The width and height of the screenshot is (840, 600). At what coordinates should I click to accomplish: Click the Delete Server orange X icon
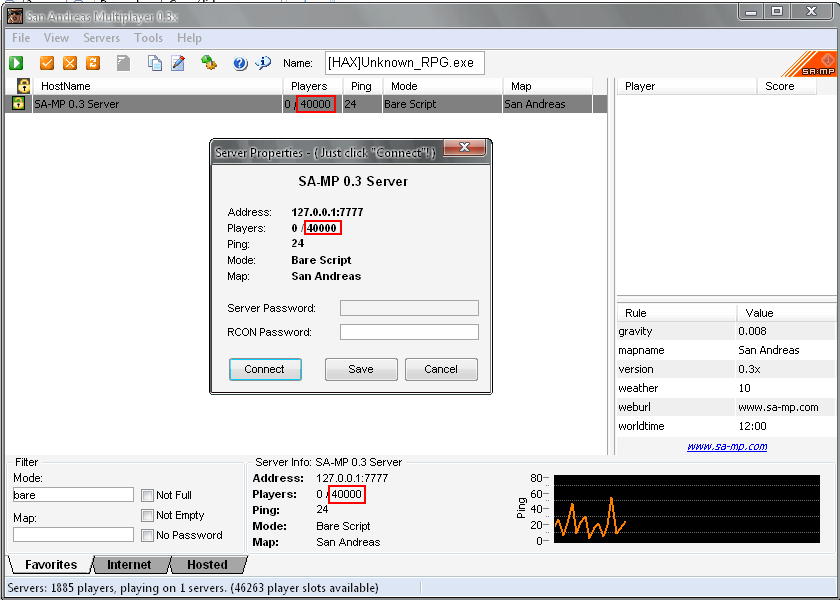70,63
